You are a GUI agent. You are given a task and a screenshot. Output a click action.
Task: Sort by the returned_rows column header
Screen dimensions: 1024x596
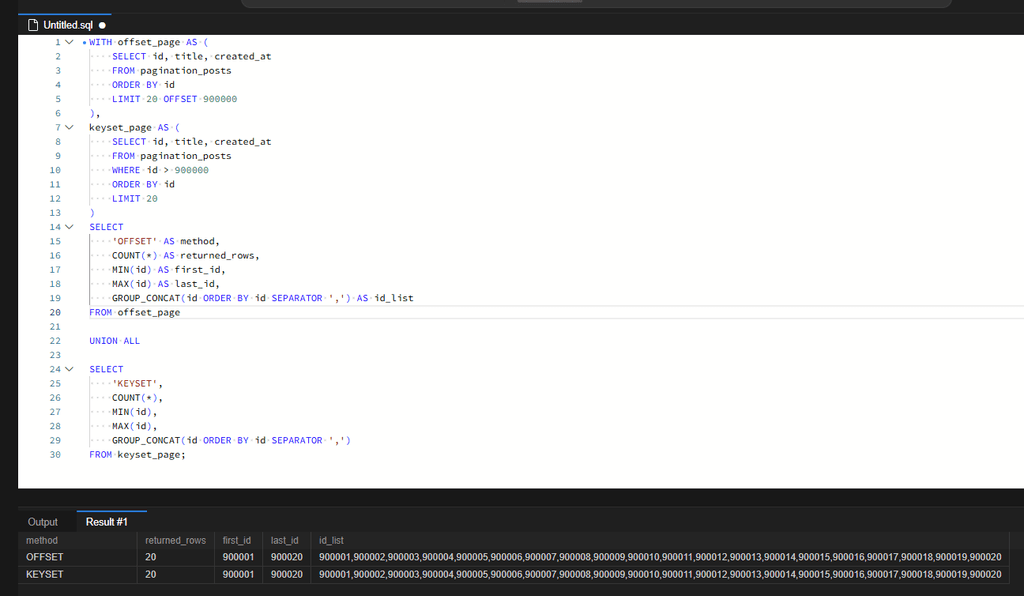pos(175,541)
